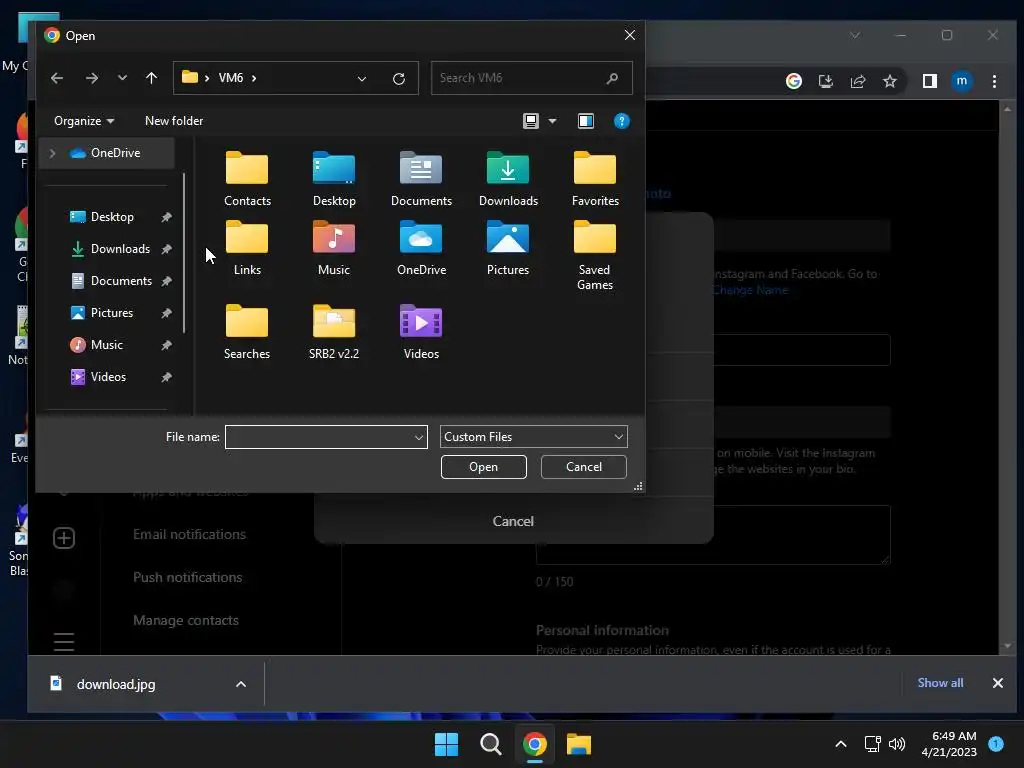Go up one folder level
This screenshot has width=1024, height=768.
tap(152, 78)
